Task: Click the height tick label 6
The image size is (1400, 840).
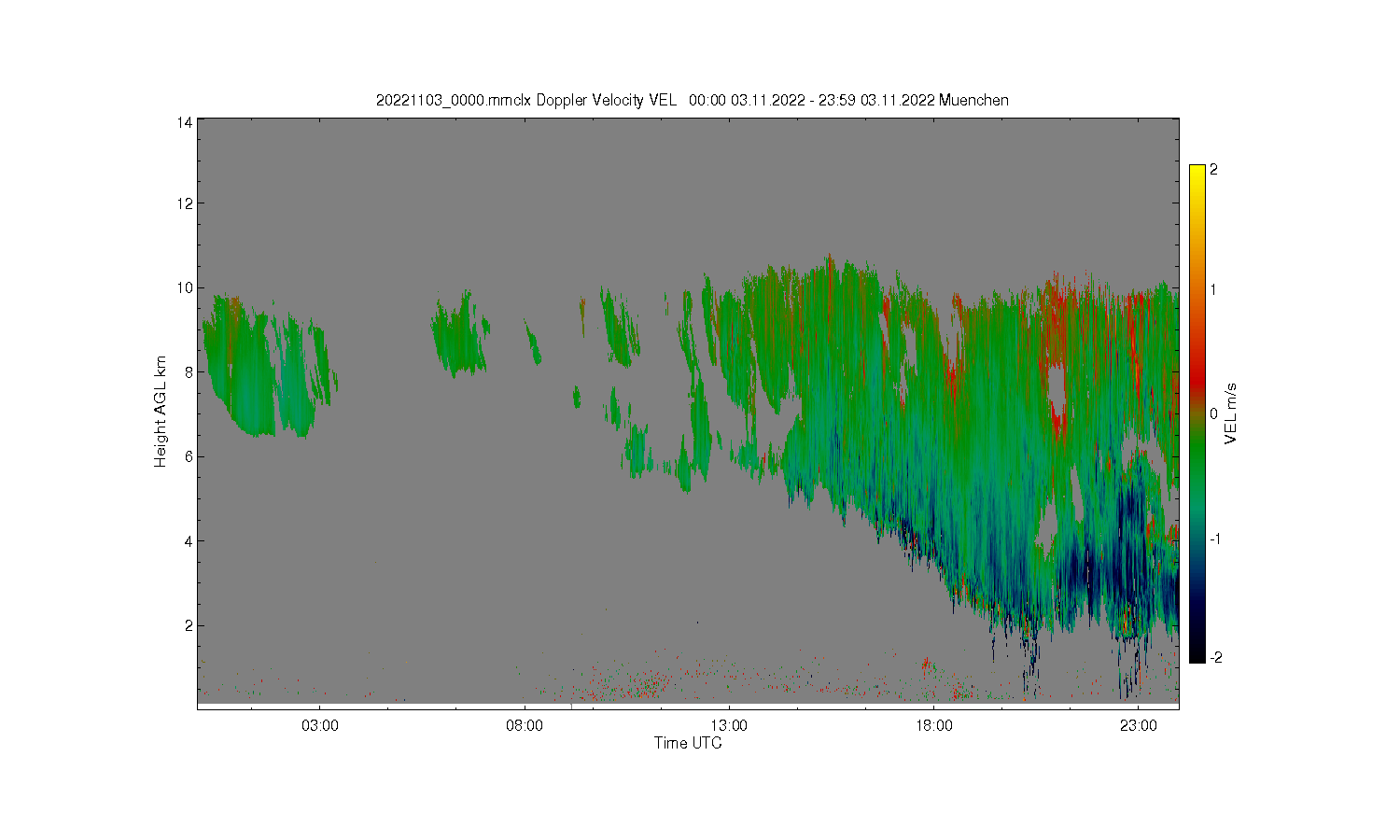Action: (x=189, y=456)
